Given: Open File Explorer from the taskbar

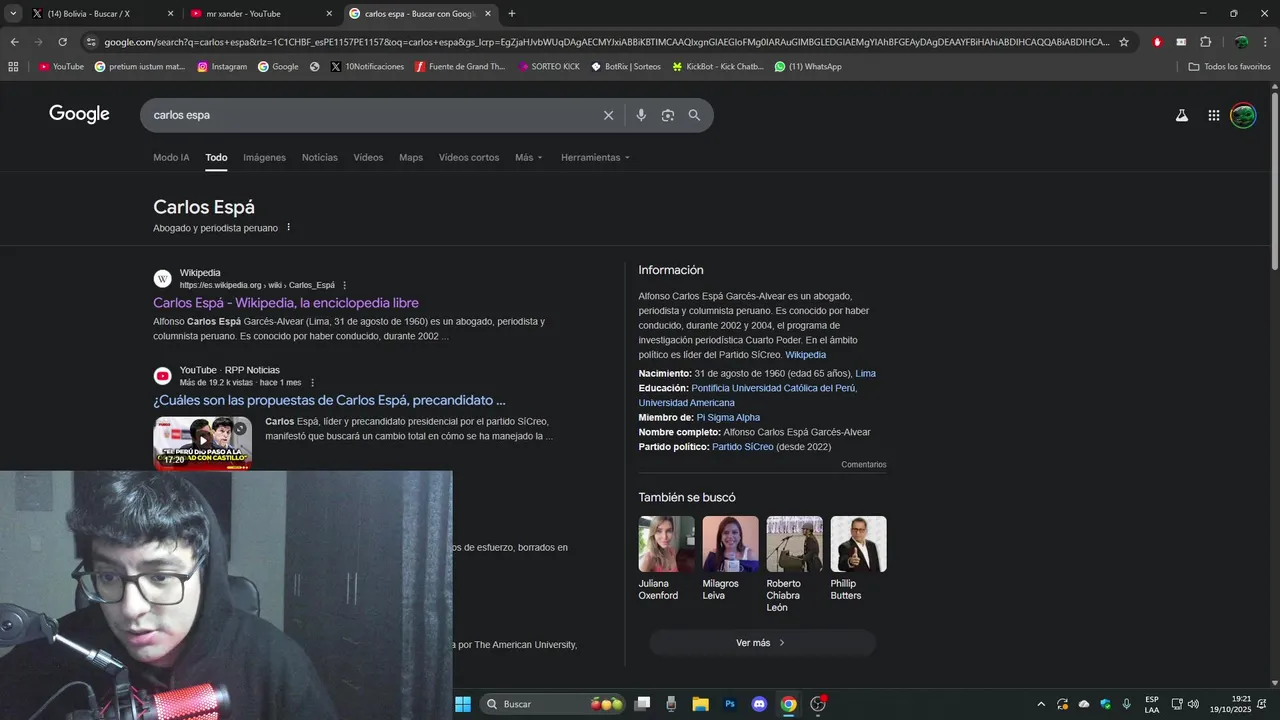Looking at the screenshot, I should [700, 704].
